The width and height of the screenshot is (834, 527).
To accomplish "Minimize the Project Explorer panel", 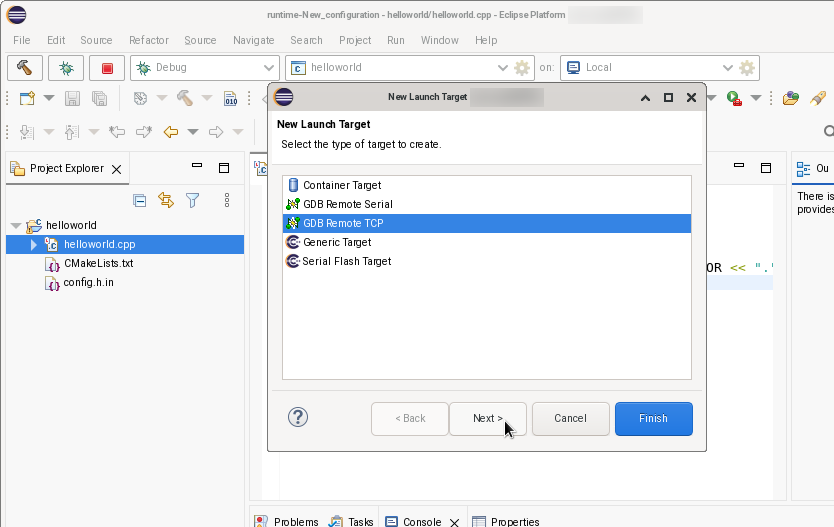I will (x=197, y=165).
